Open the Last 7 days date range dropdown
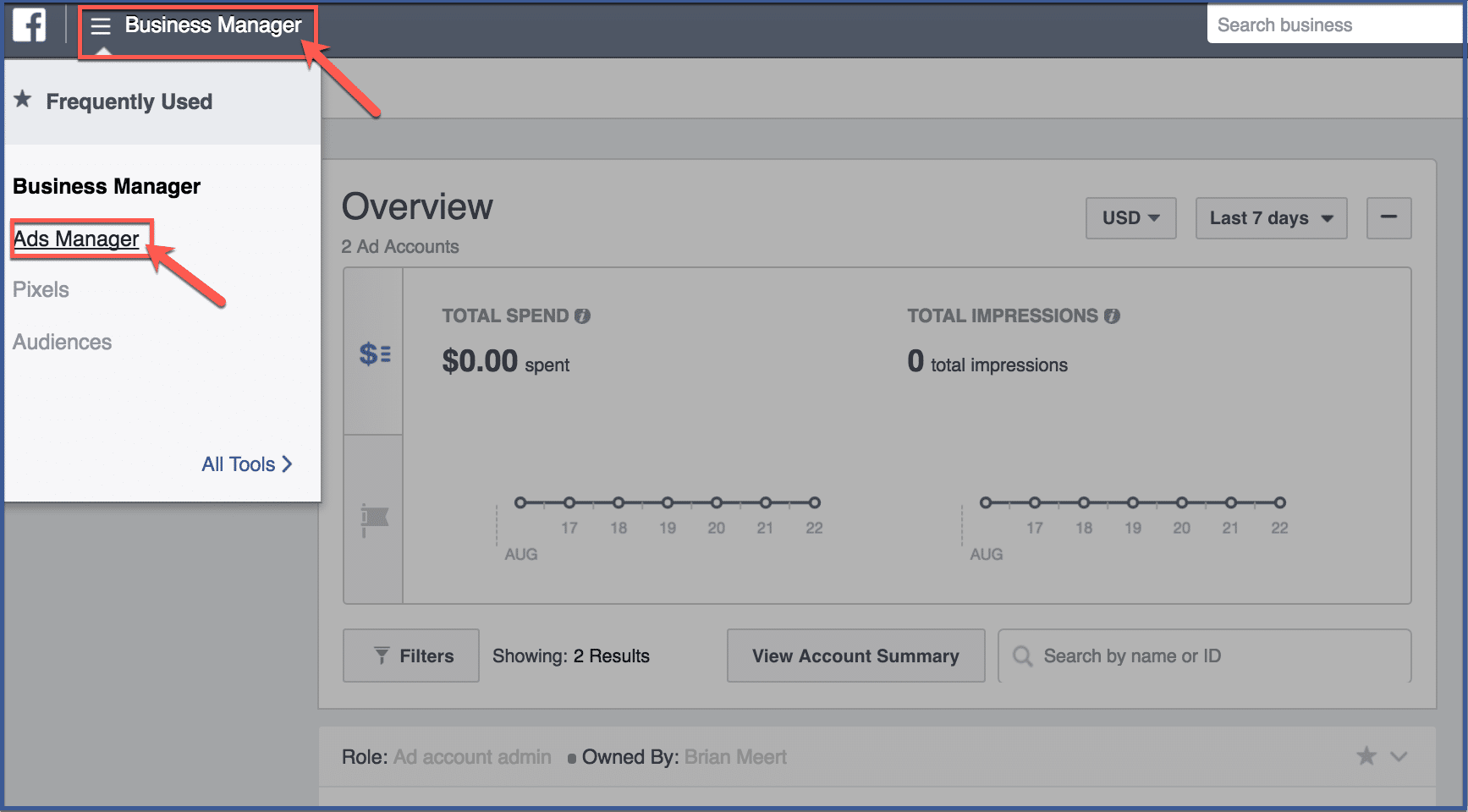The image size is (1468, 812). tap(1271, 218)
